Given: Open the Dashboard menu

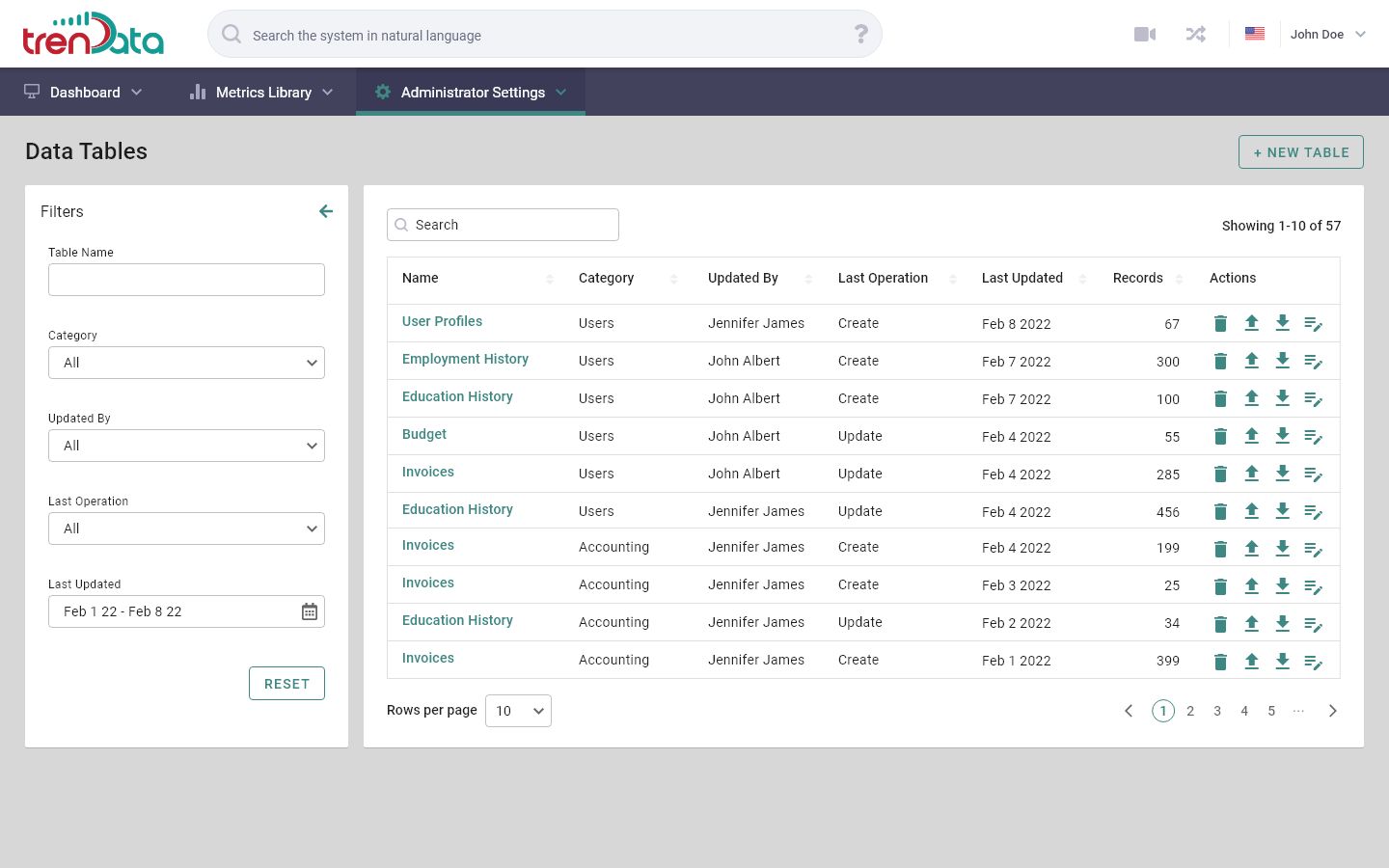Looking at the screenshot, I should pyautogui.click(x=83, y=93).
